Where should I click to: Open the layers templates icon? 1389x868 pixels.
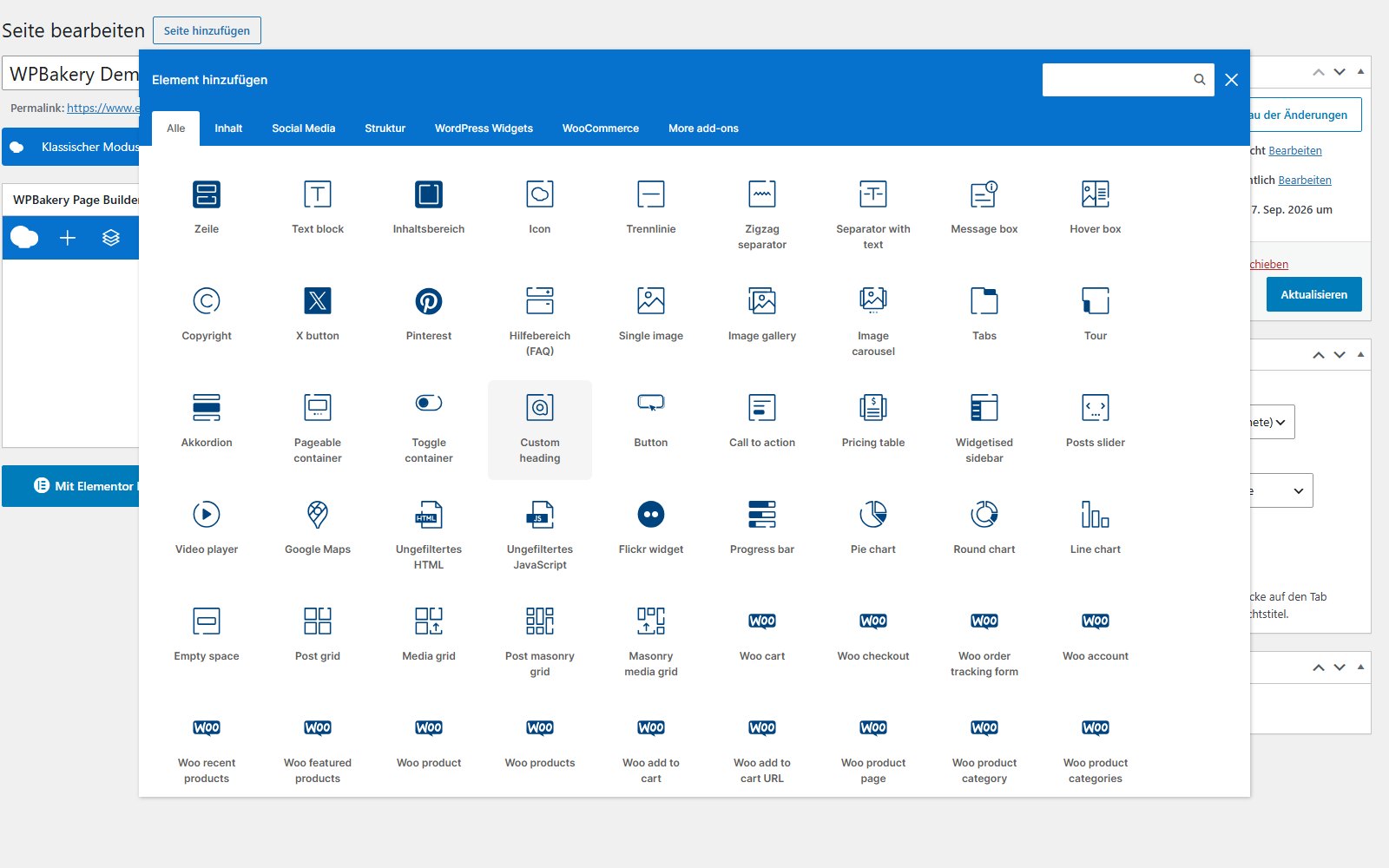pos(111,238)
